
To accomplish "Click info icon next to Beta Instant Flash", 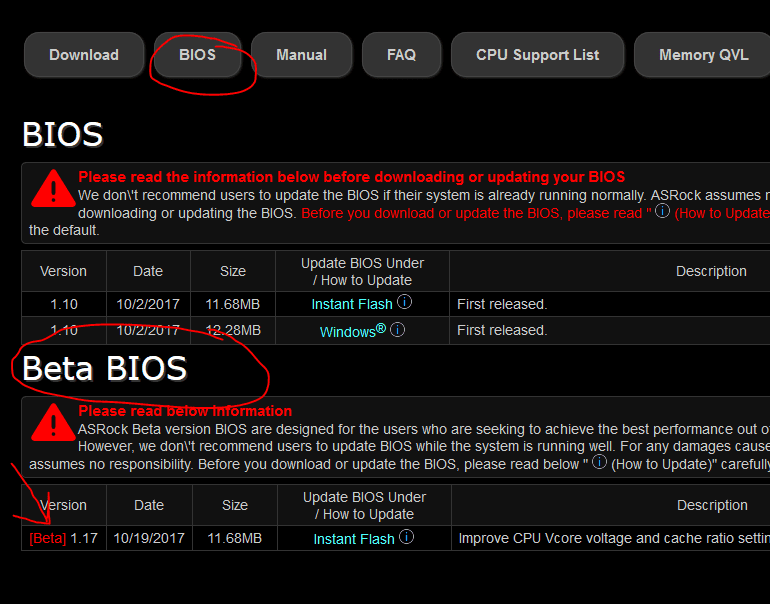I will [x=406, y=536].
